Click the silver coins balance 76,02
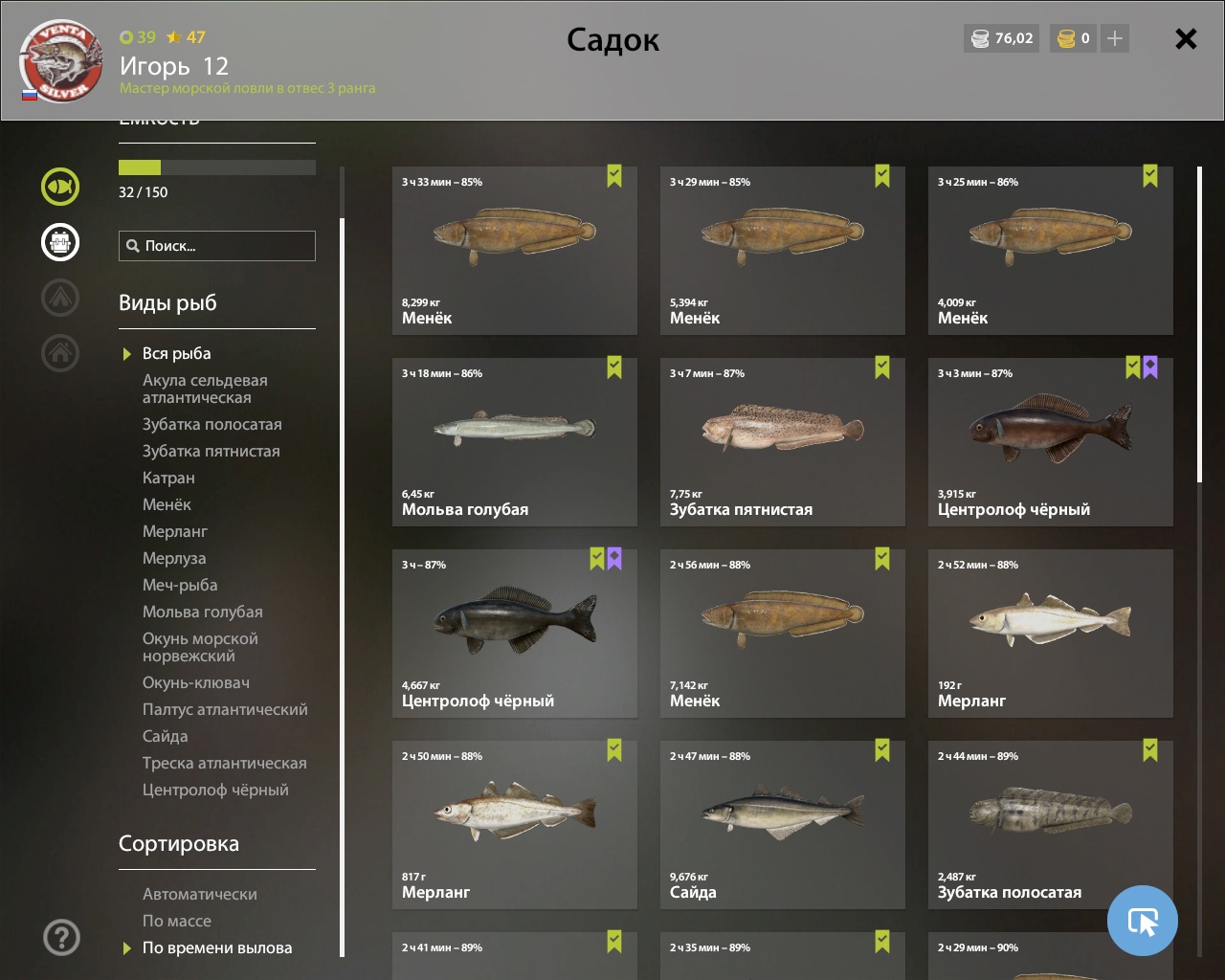The width and height of the screenshot is (1225, 980). (1002, 38)
